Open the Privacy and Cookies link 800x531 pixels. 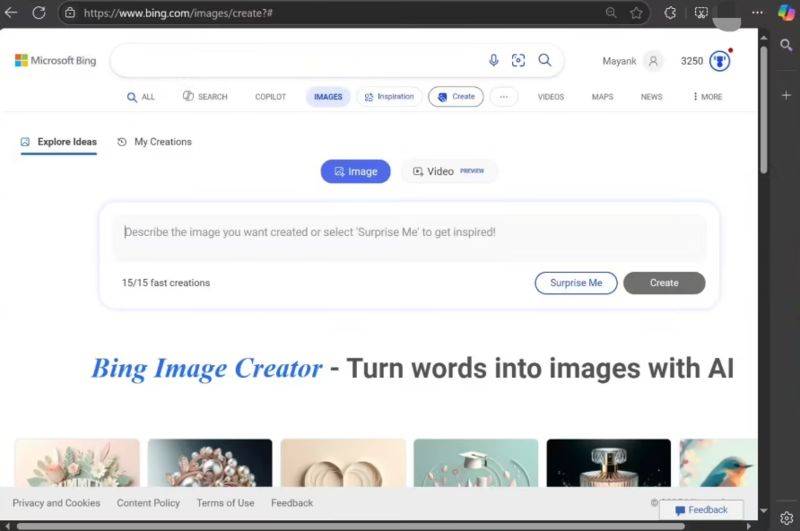pyautogui.click(x=56, y=503)
